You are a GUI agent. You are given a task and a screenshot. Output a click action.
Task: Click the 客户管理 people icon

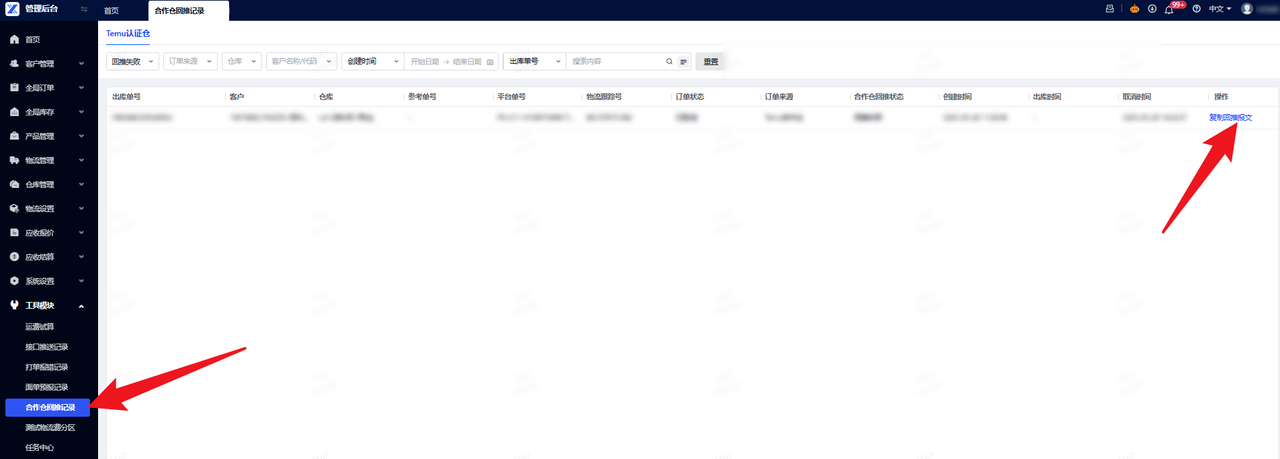point(14,63)
